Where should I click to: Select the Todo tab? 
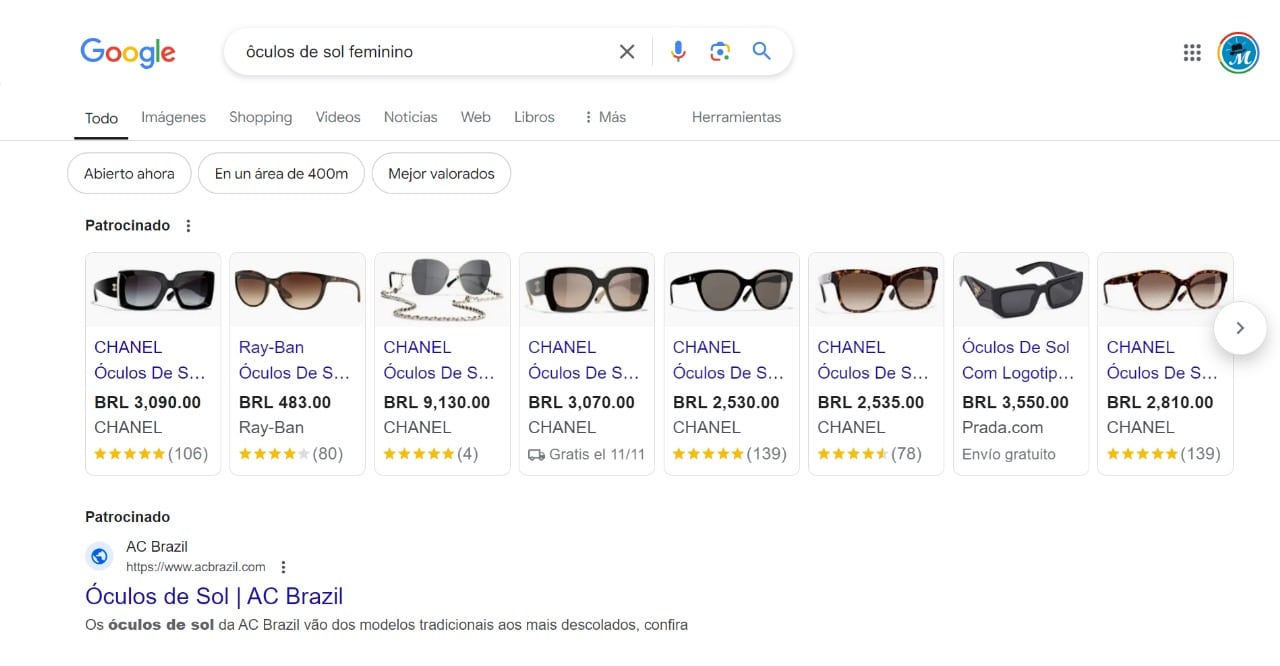pos(101,118)
